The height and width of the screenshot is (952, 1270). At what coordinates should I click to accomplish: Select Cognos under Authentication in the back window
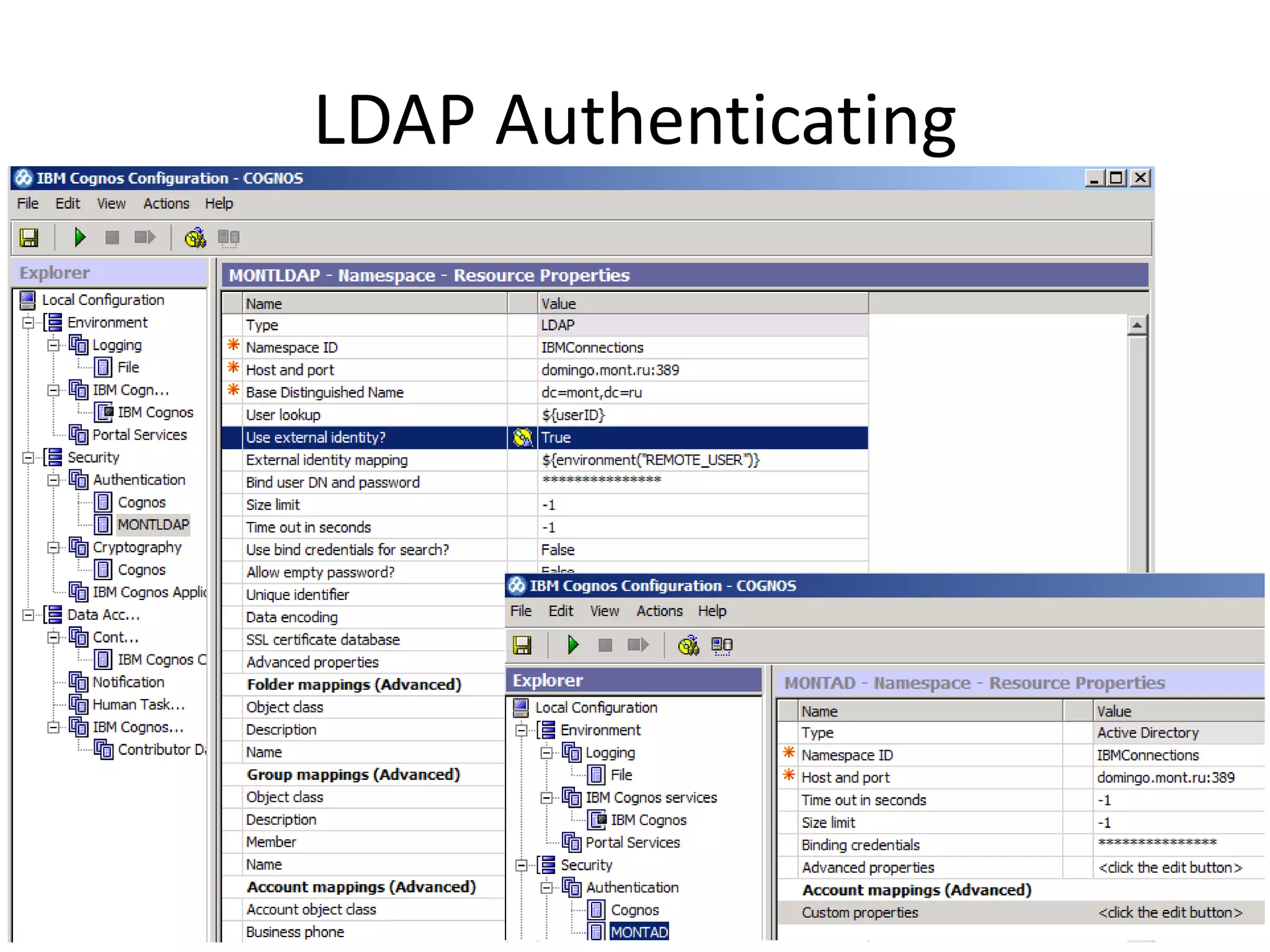pyautogui.click(x=142, y=502)
